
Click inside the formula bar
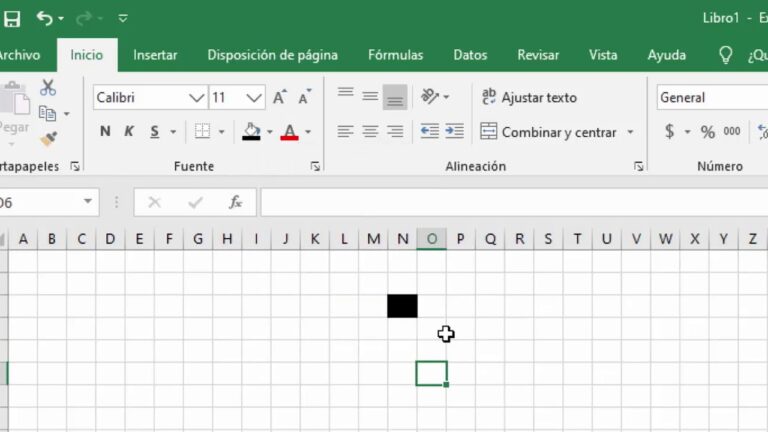click(x=514, y=202)
